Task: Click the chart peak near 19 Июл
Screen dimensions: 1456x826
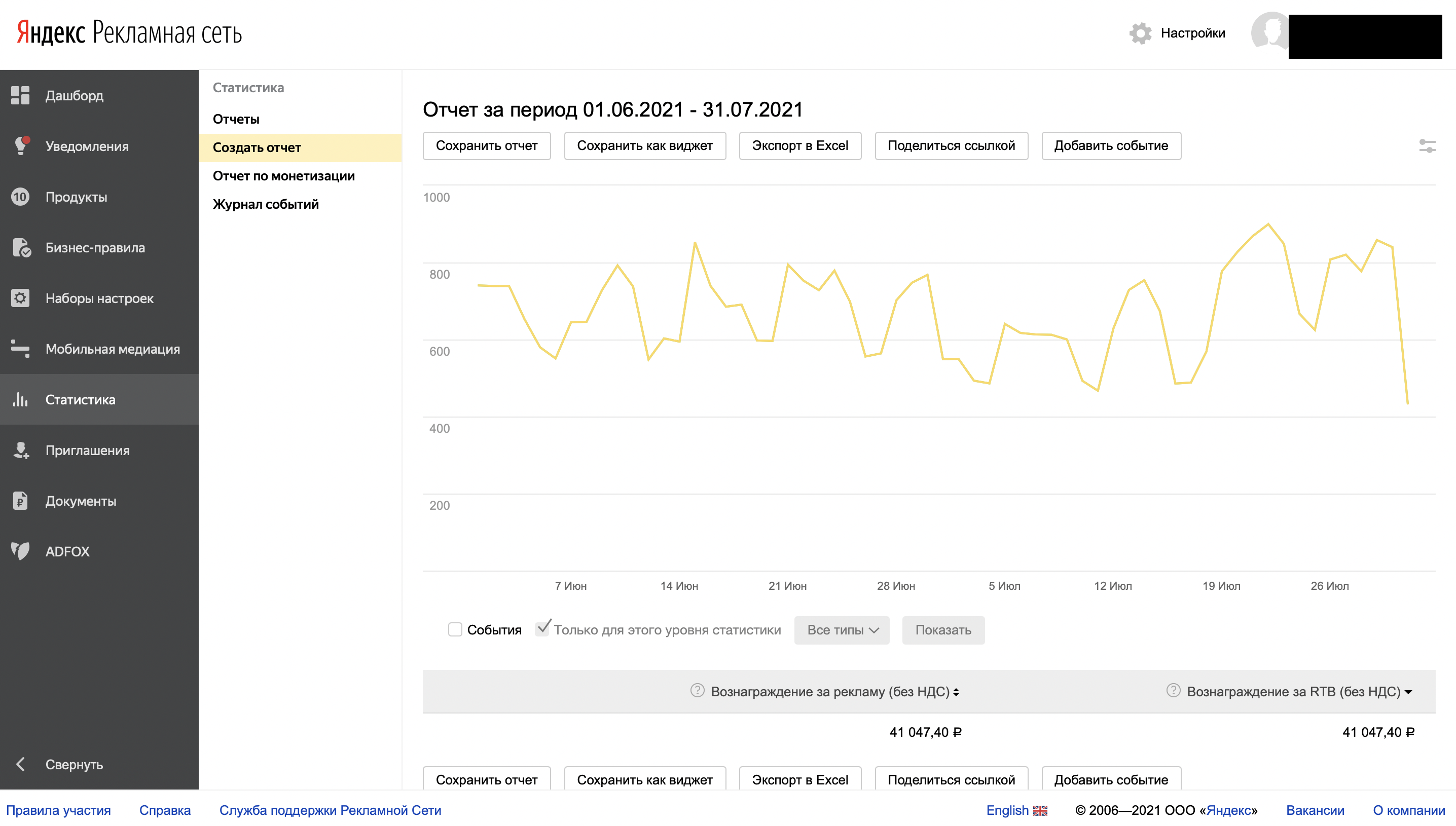Action: pos(1268,224)
